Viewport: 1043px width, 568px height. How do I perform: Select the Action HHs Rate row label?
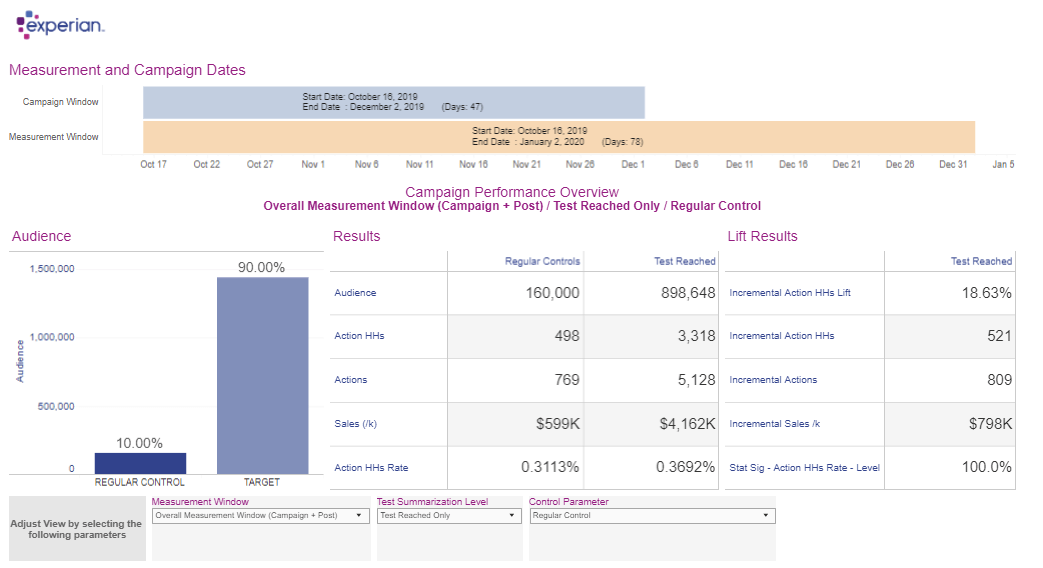[x=371, y=468]
